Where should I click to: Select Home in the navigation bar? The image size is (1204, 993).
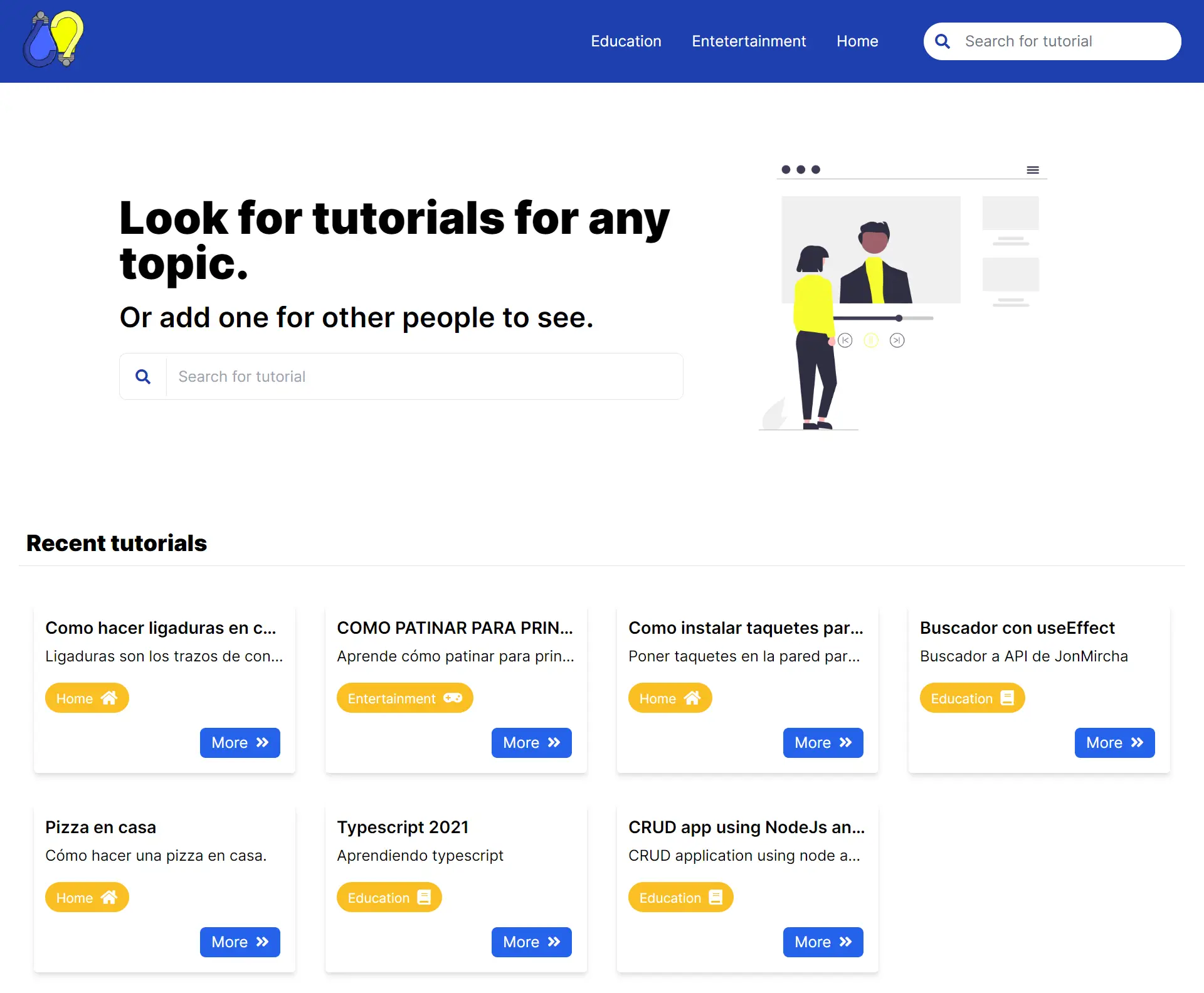coord(857,41)
